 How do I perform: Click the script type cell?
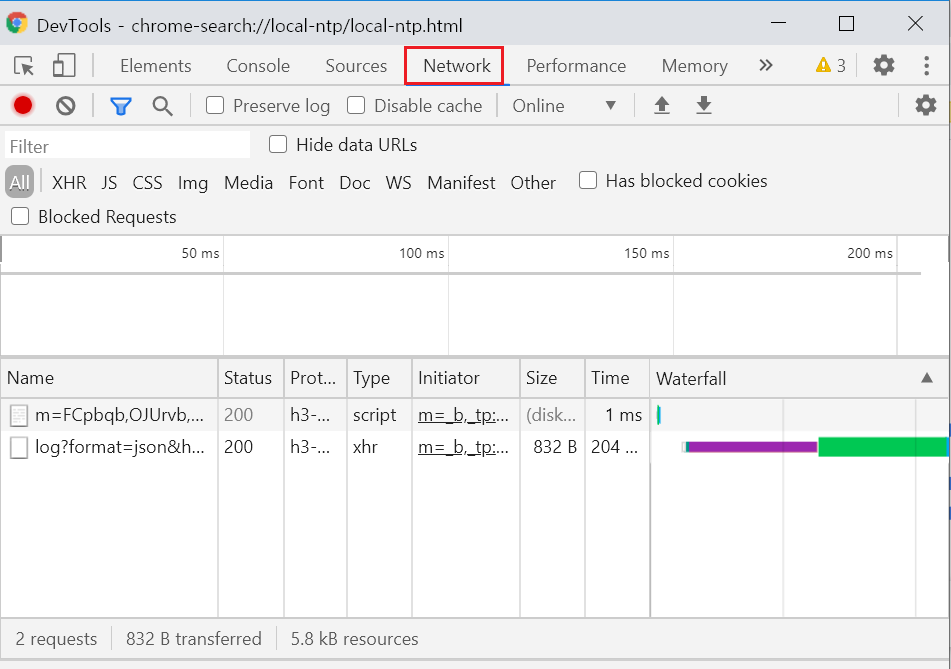point(379,415)
